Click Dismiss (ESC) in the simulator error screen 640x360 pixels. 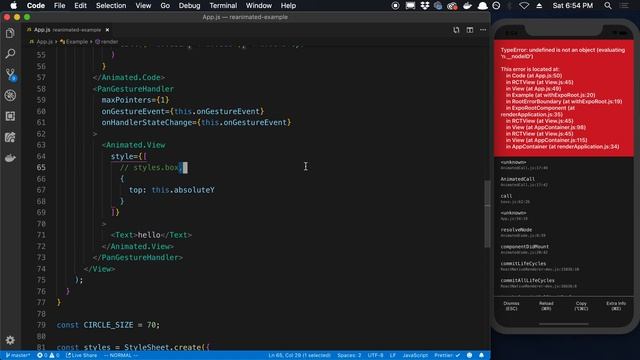(511, 306)
